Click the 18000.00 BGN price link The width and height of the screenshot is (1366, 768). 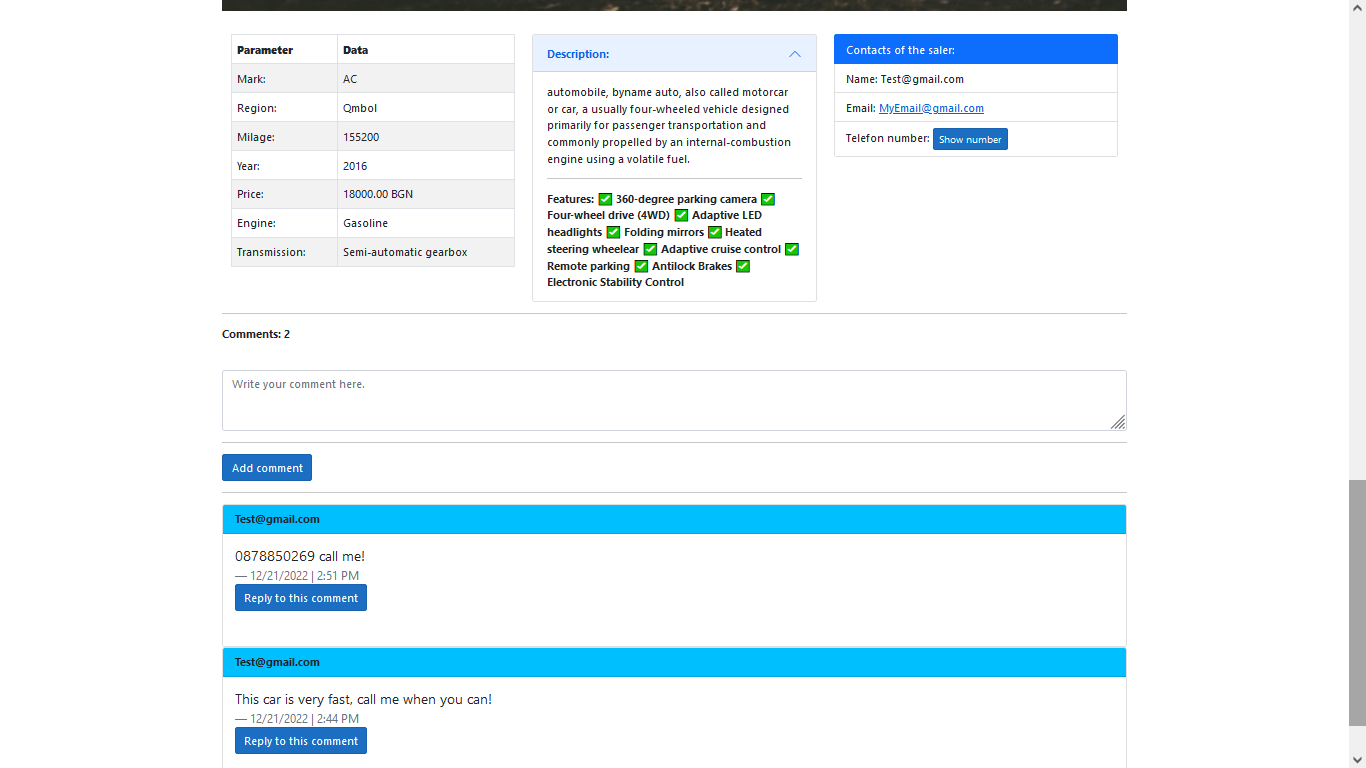pyautogui.click(x=377, y=194)
